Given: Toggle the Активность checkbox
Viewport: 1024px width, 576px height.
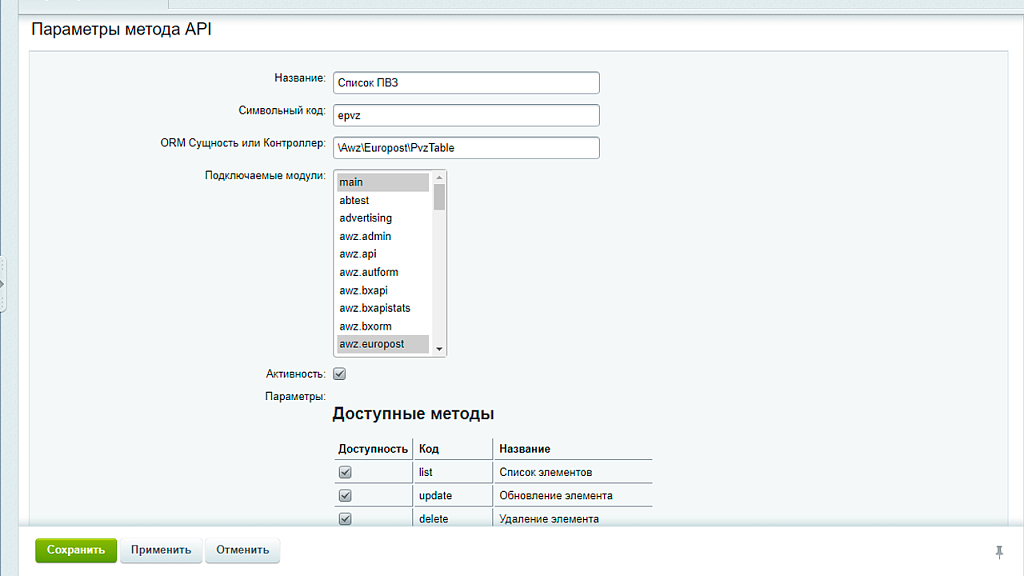Looking at the screenshot, I should tap(339, 374).
